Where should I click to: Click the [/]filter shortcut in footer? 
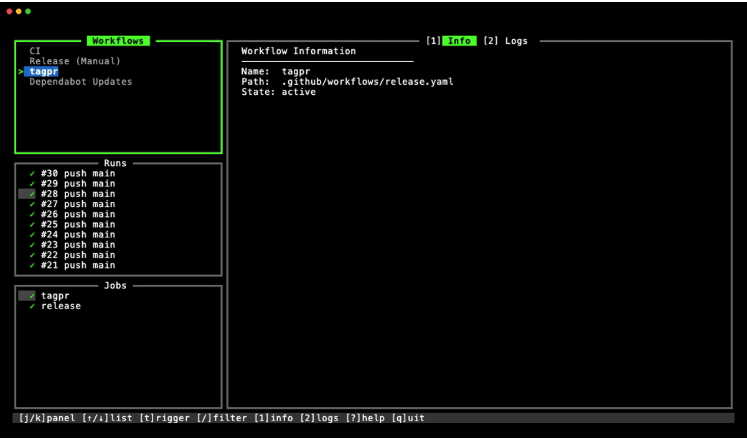[222, 418]
